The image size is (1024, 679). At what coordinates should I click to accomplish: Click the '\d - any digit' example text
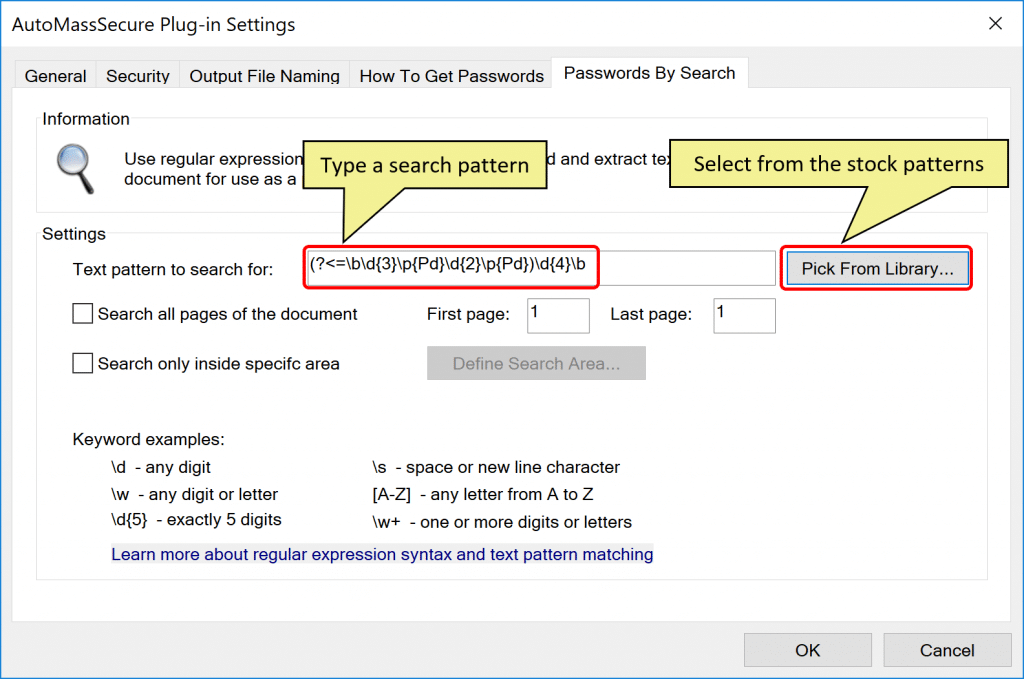click(x=161, y=467)
